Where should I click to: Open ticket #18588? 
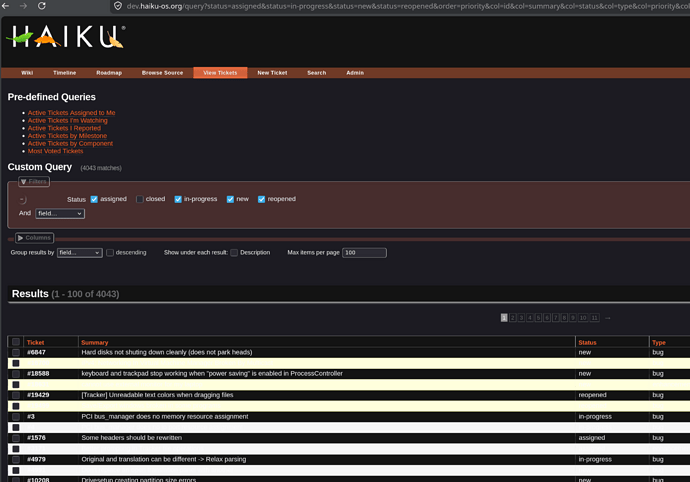point(38,374)
